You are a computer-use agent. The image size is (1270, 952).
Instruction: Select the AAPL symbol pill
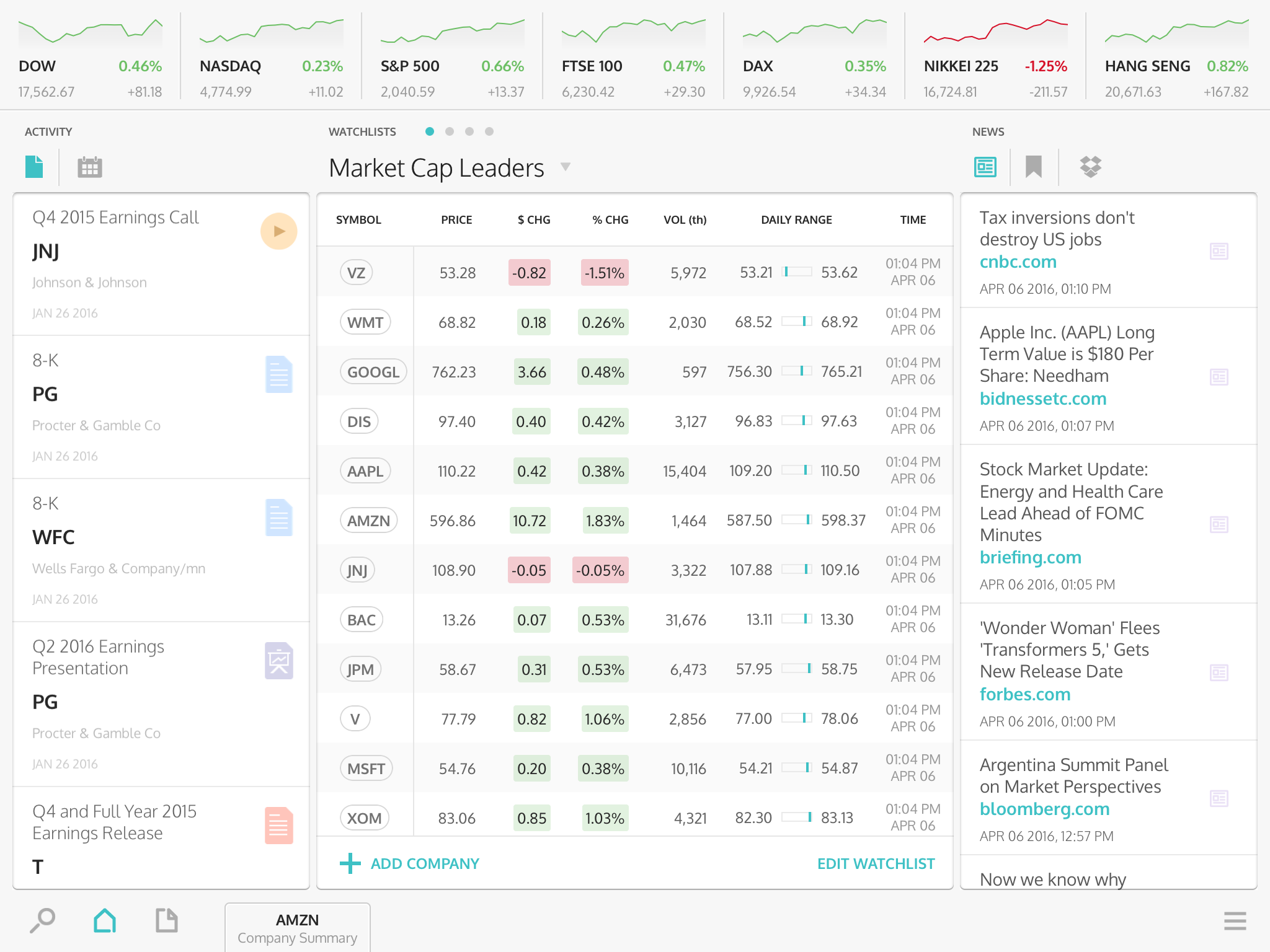365,471
